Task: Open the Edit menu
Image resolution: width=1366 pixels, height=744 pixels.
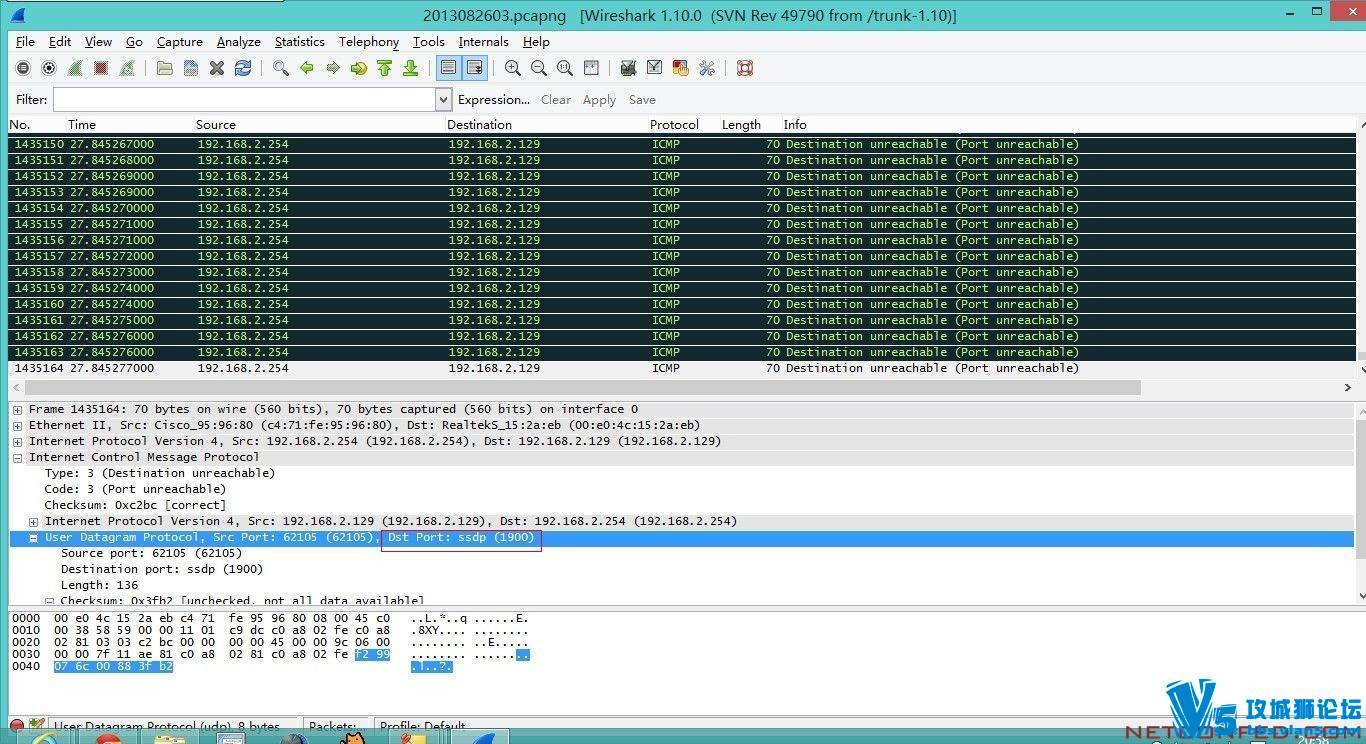Action: (60, 42)
